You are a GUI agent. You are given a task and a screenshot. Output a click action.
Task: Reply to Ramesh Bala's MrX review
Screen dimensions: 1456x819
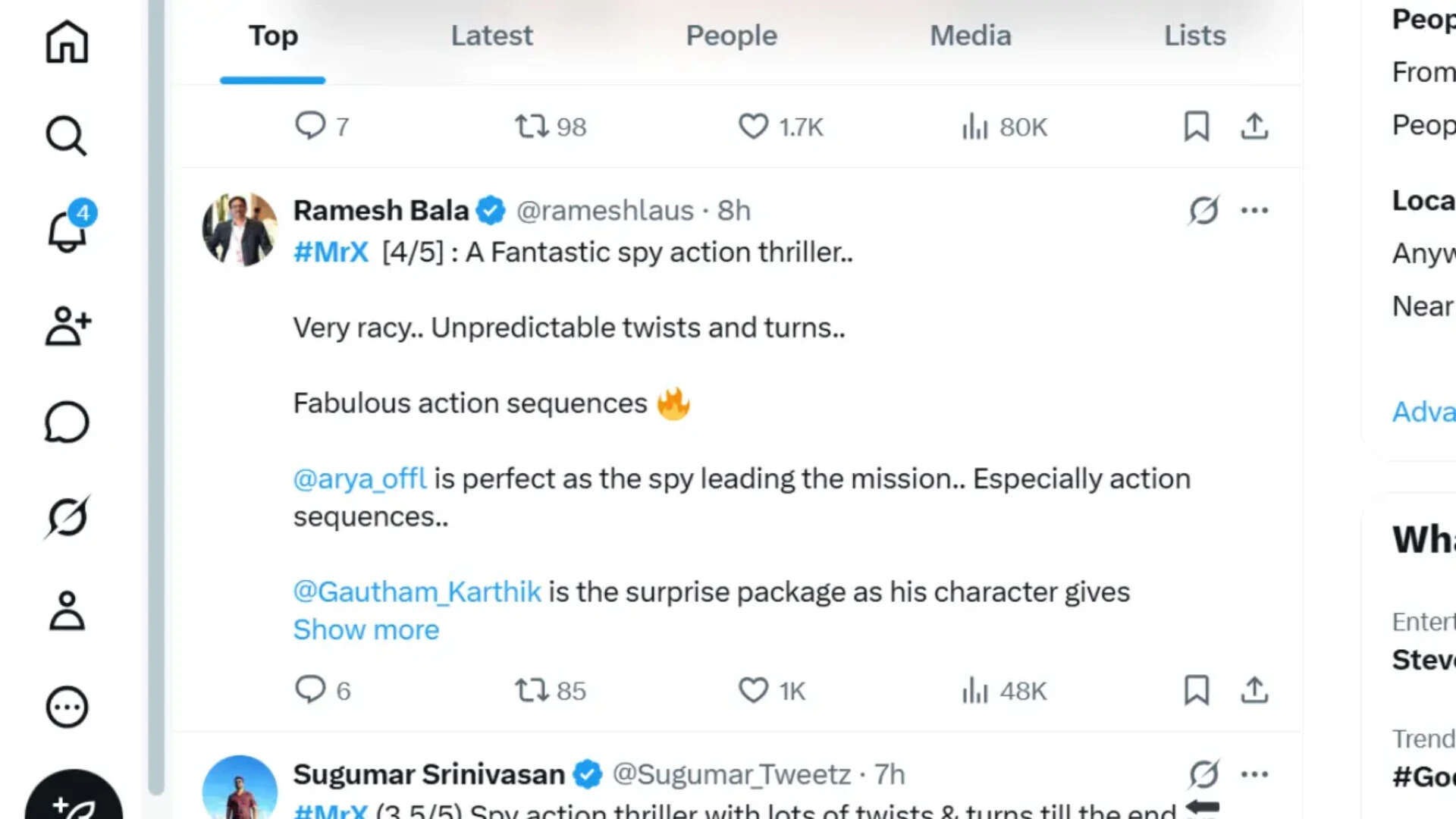click(x=310, y=689)
